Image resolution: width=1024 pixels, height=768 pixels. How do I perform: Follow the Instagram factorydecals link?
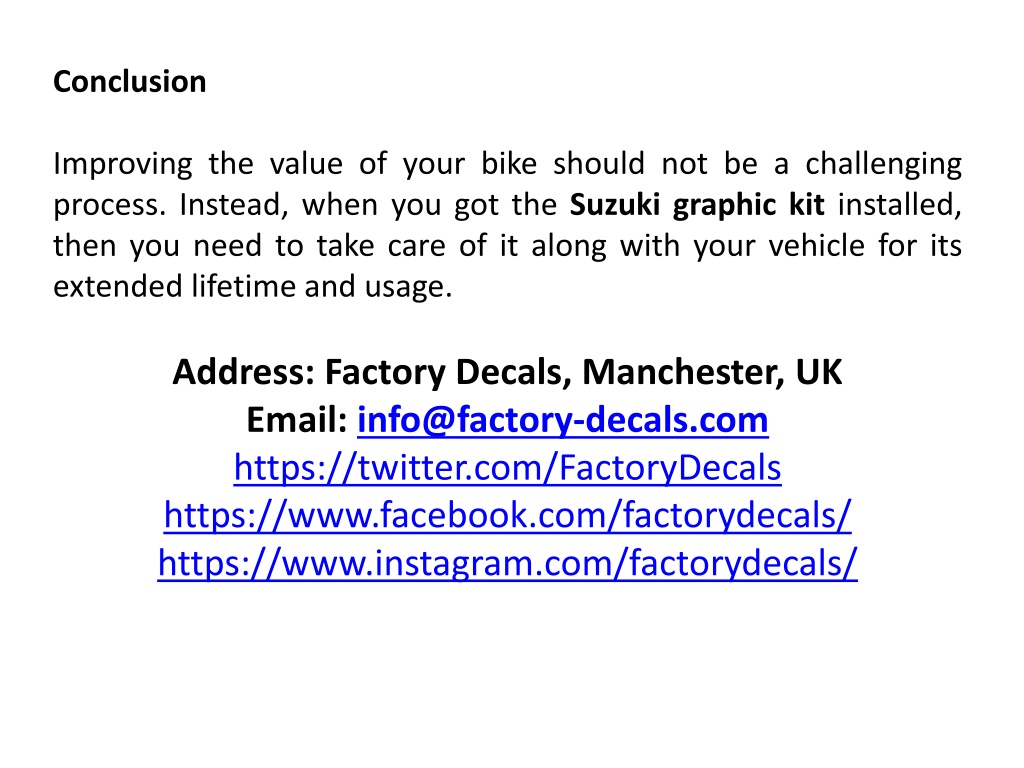coord(507,563)
